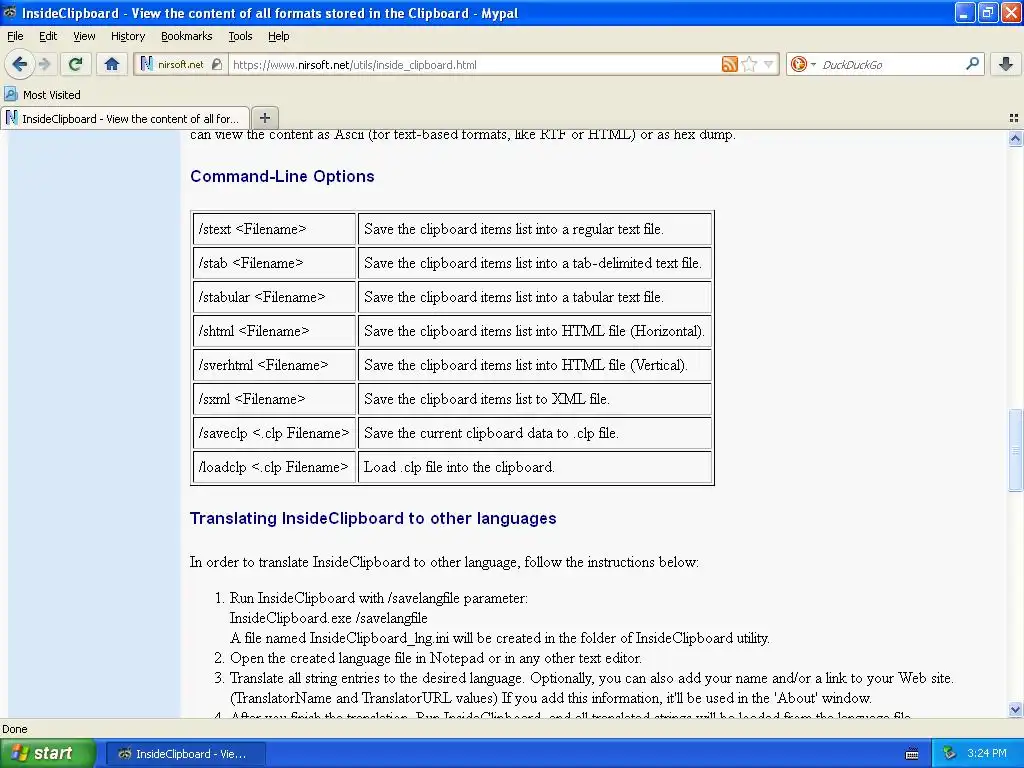Viewport: 1024px width, 768px height.
Task: Click the HTML file (Horizontal) description
Action: point(535,331)
